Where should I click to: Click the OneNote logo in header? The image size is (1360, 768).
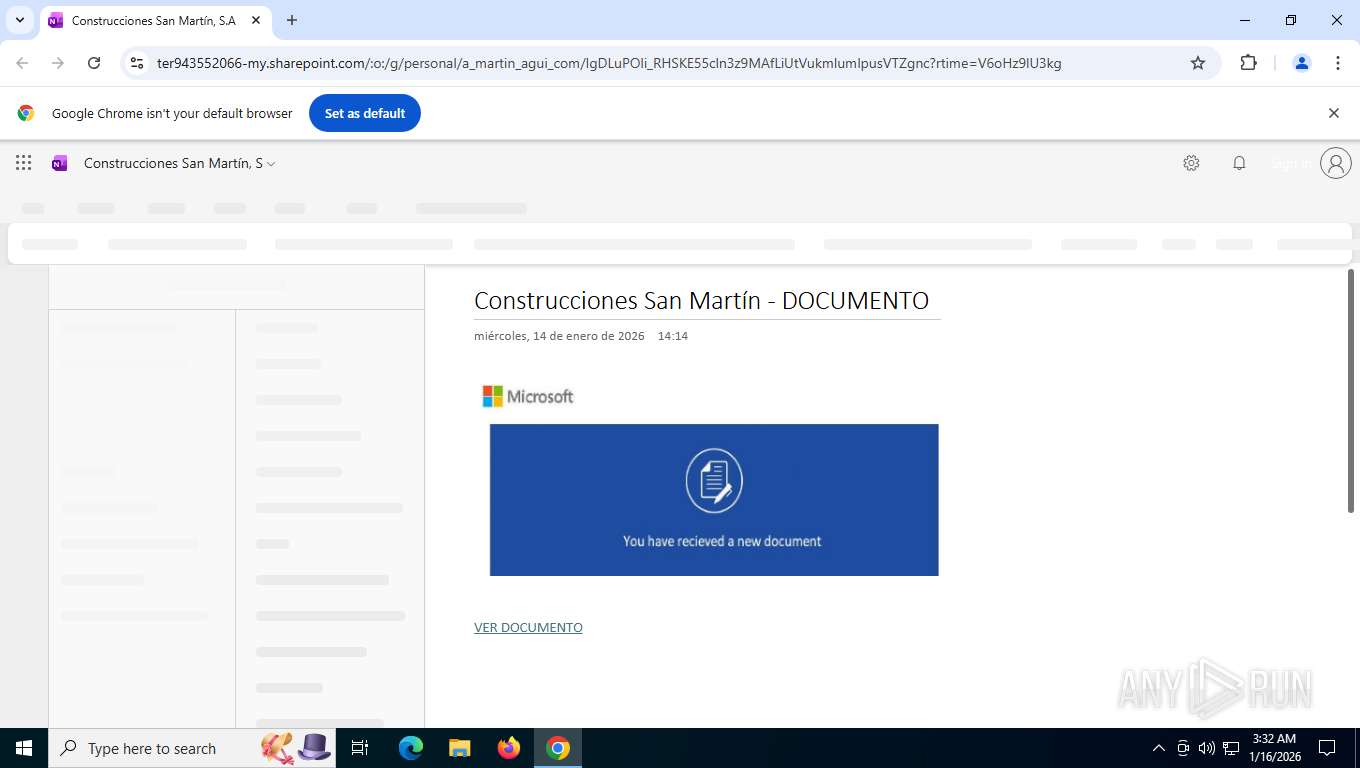(59, 163)
